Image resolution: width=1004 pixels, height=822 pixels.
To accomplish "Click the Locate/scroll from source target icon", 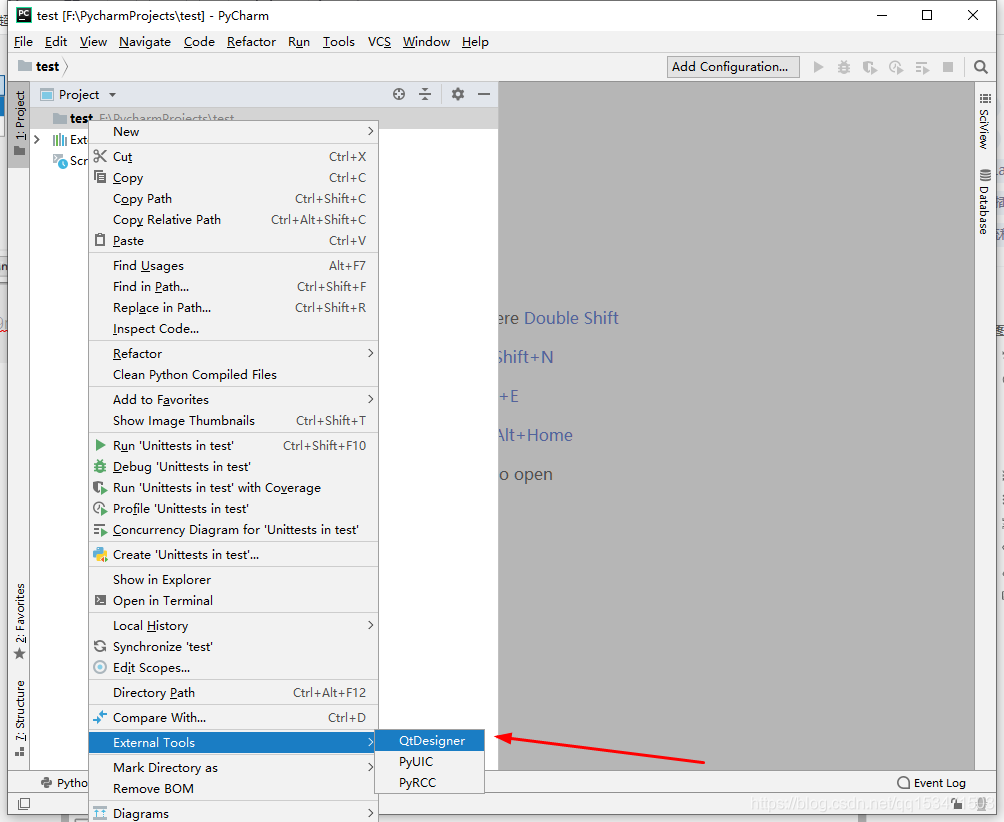I will [399, 94].
